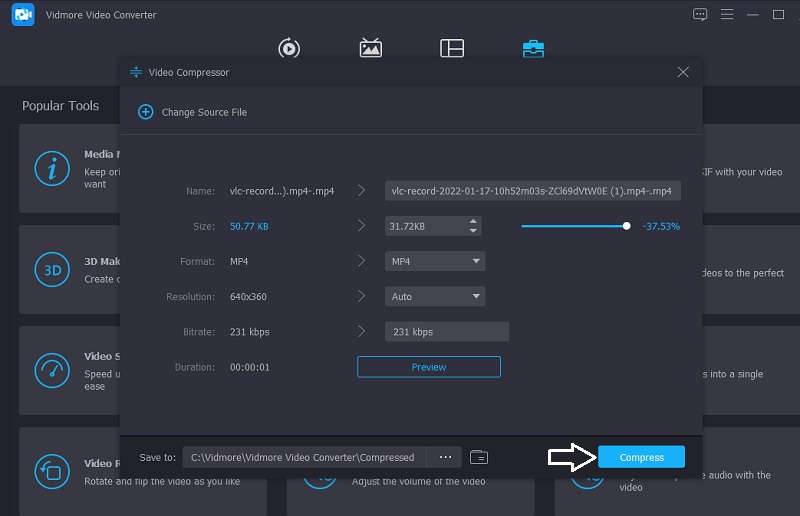Open the hamburger menu in title bar
This screenshot has height=516, width=800.
[727, 15]
